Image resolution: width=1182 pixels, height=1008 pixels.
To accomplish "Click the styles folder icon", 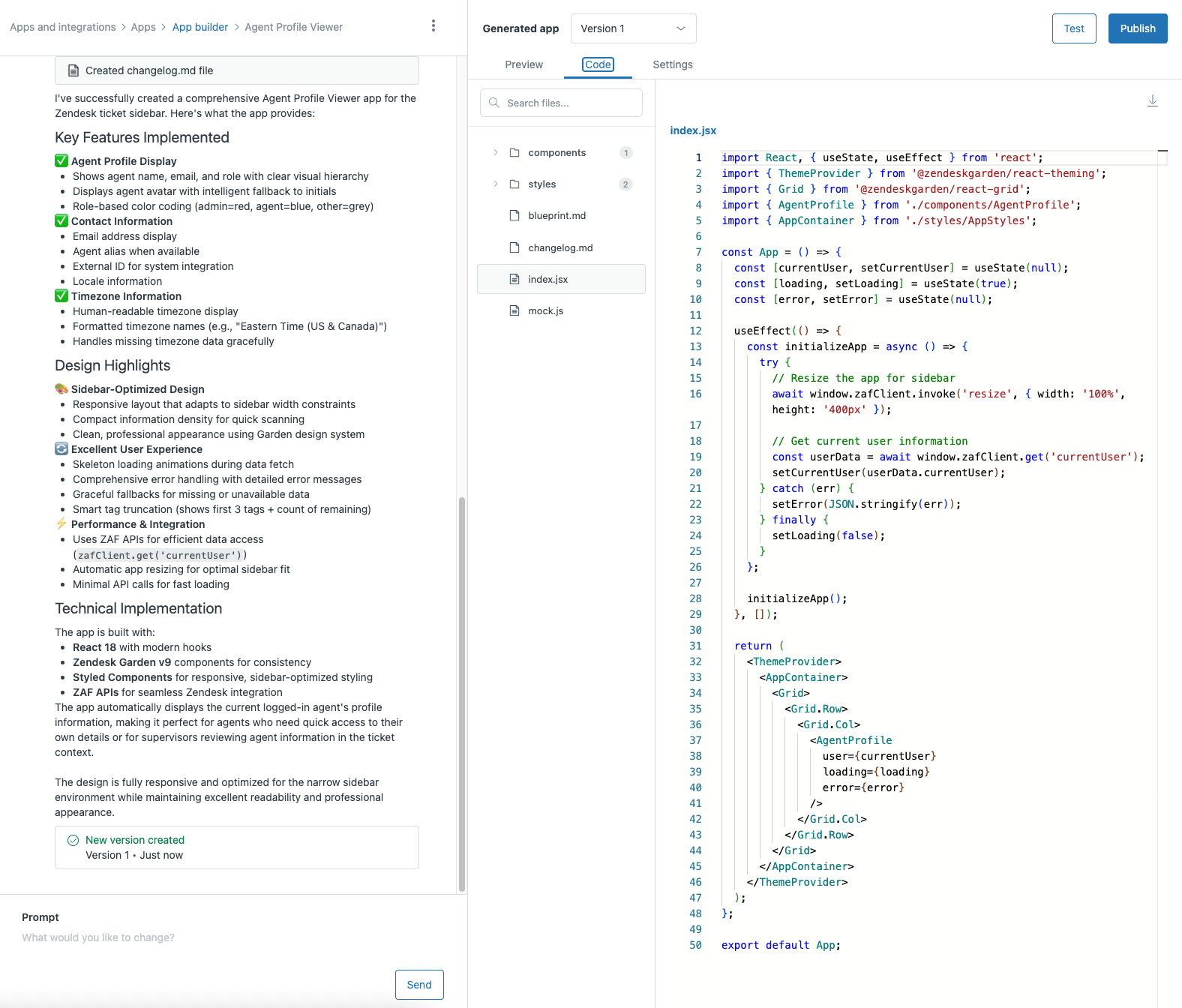I will [514, 184].
